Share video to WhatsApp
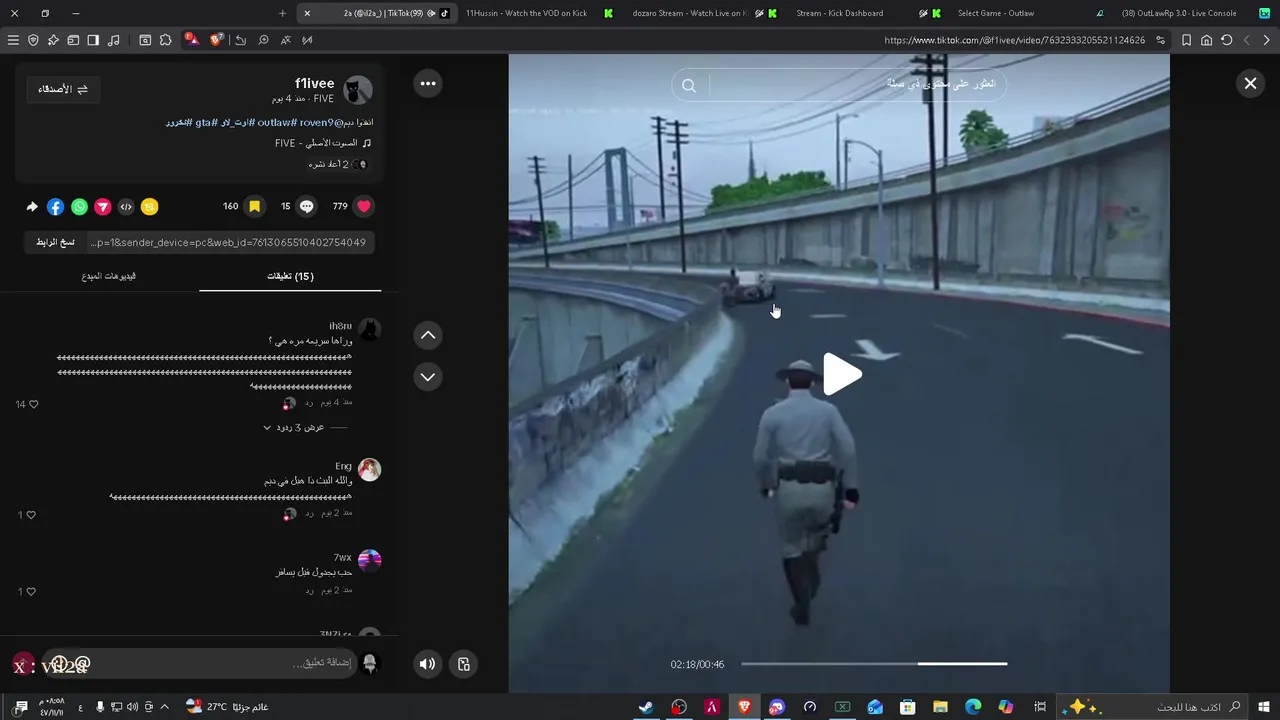The width and height of the screenshot is (1280, 720). coord(79,207)
